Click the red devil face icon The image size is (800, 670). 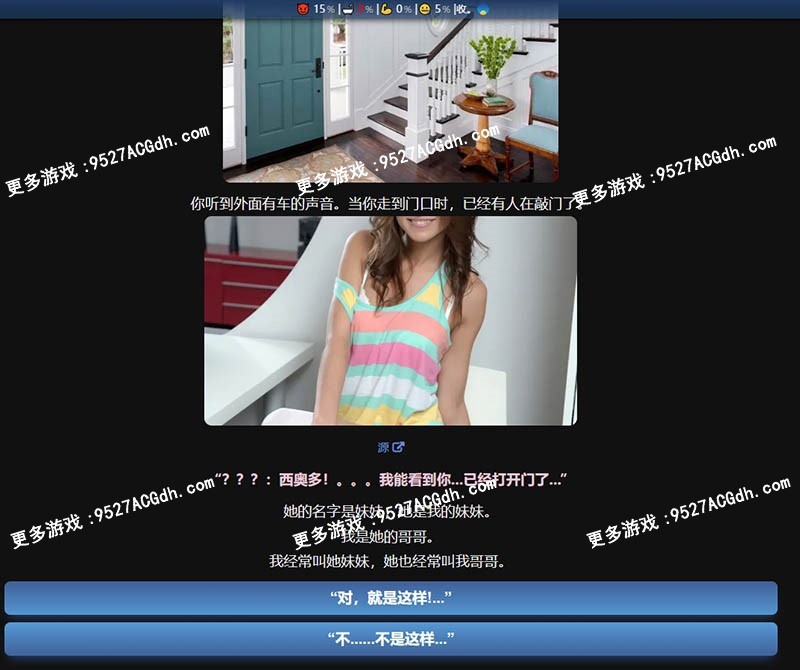point(303,9)
